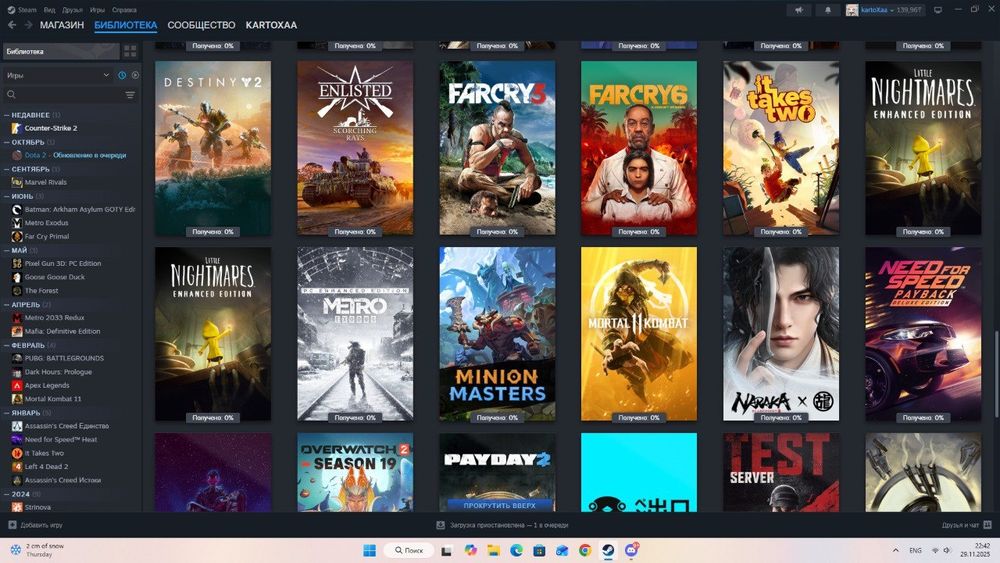1000x563 pixels.
Task: Switch to the СООБЩЕСТВО tab
Action: tap(201, 25)
